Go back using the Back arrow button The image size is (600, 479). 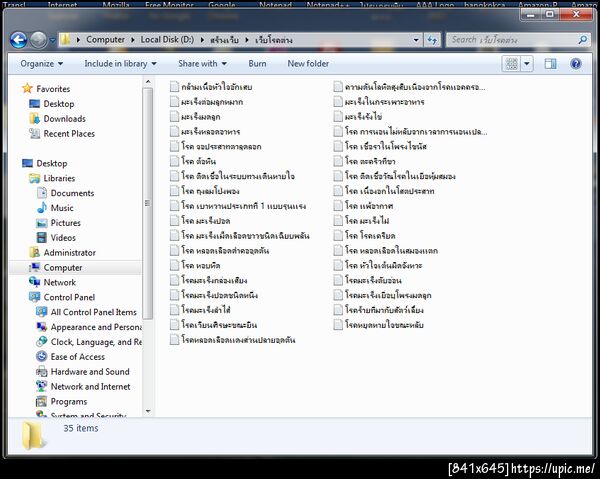(x=18, y=39)
